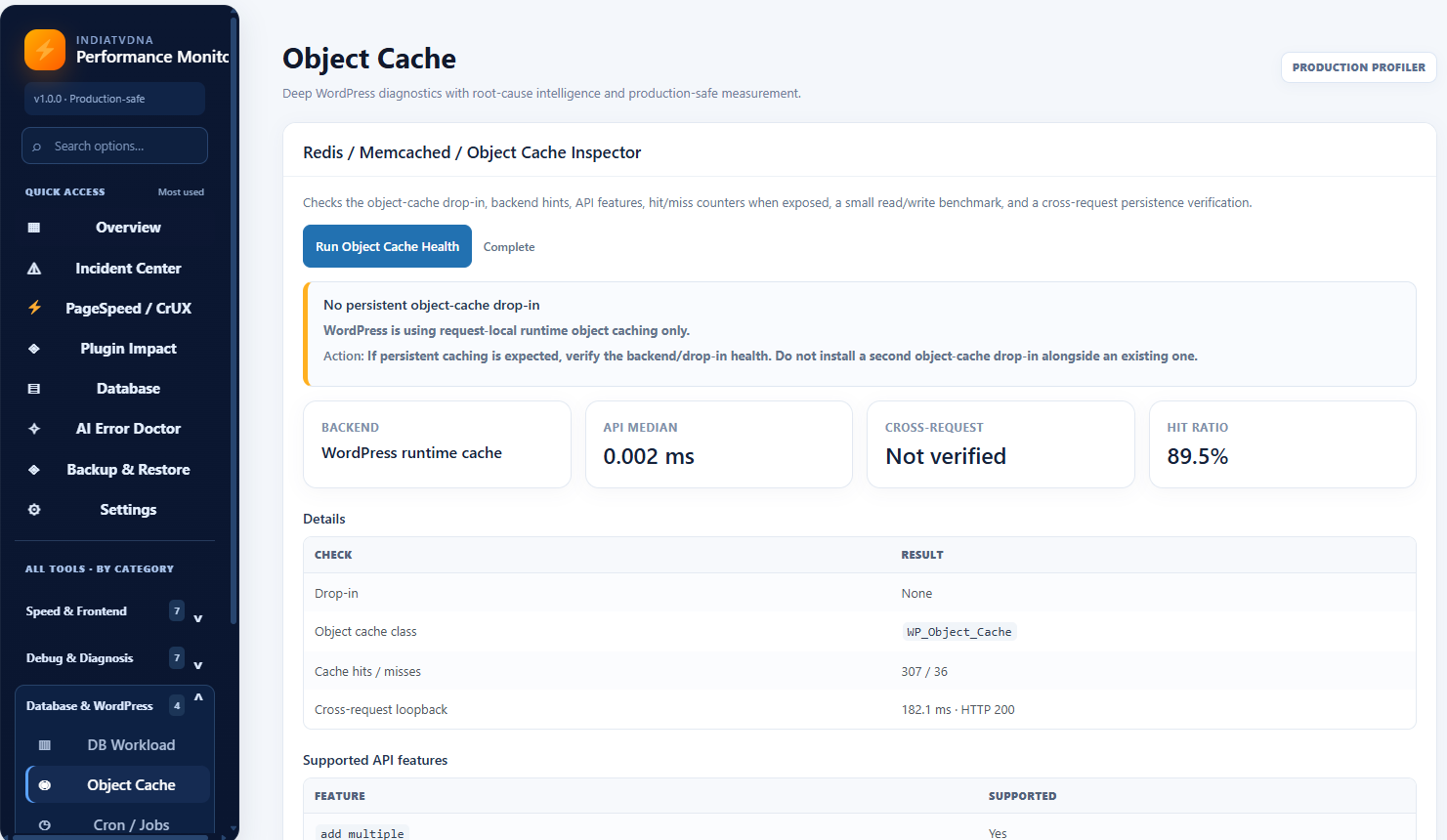Expand the Speed & Frontend category
The height and width of the screenshot is (840, 1447).
[114, 611]
